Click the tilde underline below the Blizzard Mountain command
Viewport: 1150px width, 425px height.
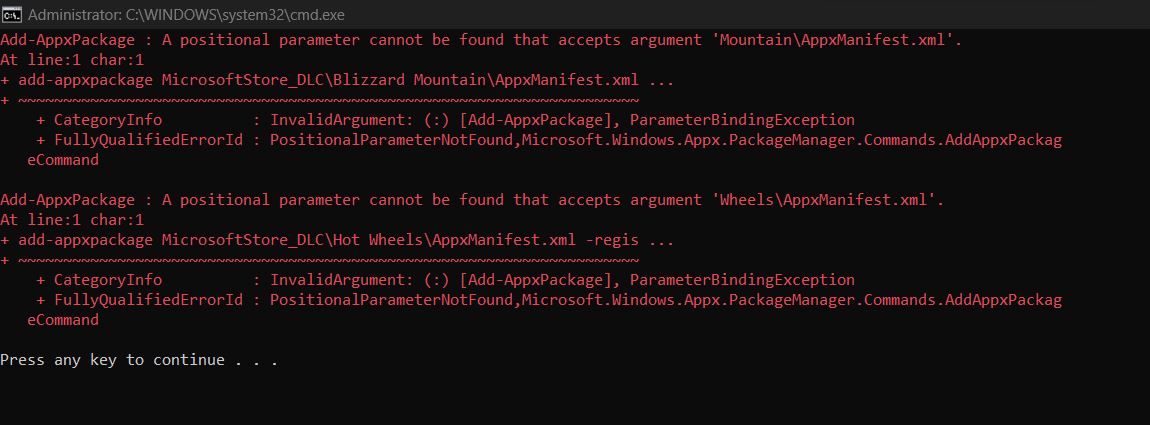click(x=328, y=100)
